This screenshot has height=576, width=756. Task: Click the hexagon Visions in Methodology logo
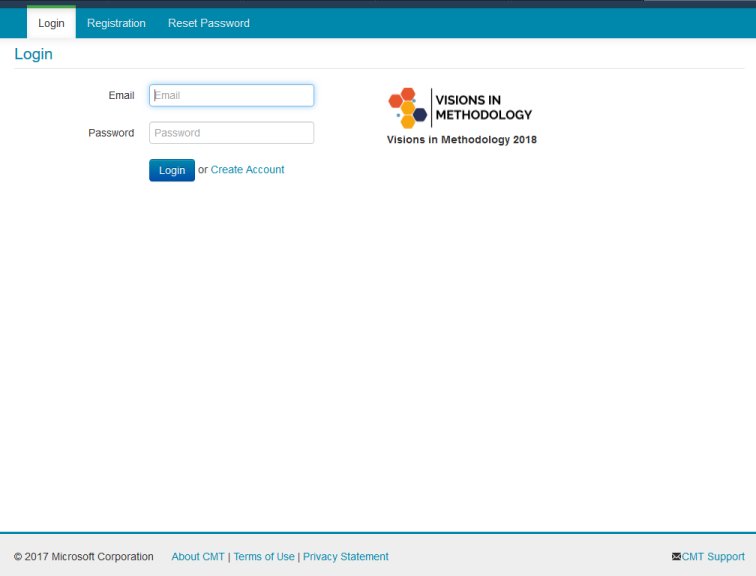coord(407,107)
